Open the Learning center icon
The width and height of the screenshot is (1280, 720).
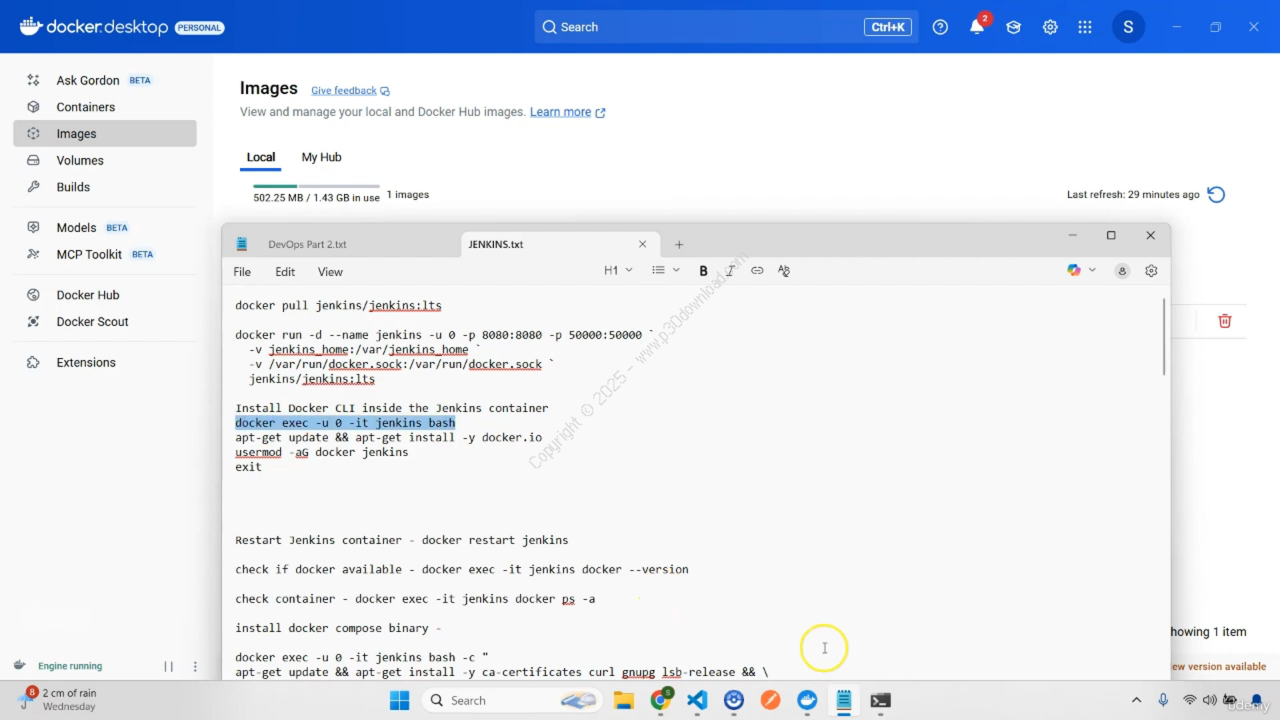[x=1013, y=27]
